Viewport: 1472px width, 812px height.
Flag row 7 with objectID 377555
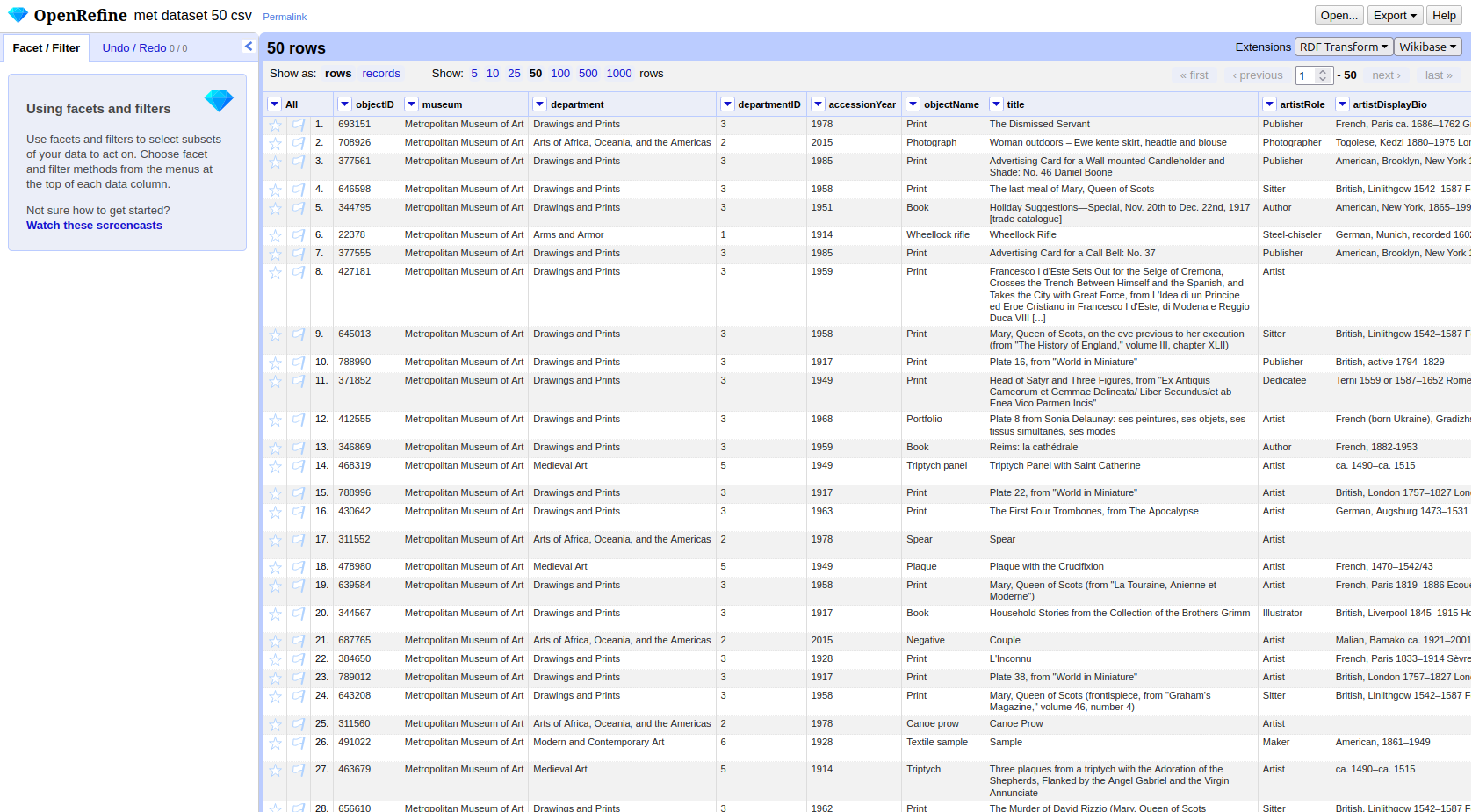click(x=299, y=254)
